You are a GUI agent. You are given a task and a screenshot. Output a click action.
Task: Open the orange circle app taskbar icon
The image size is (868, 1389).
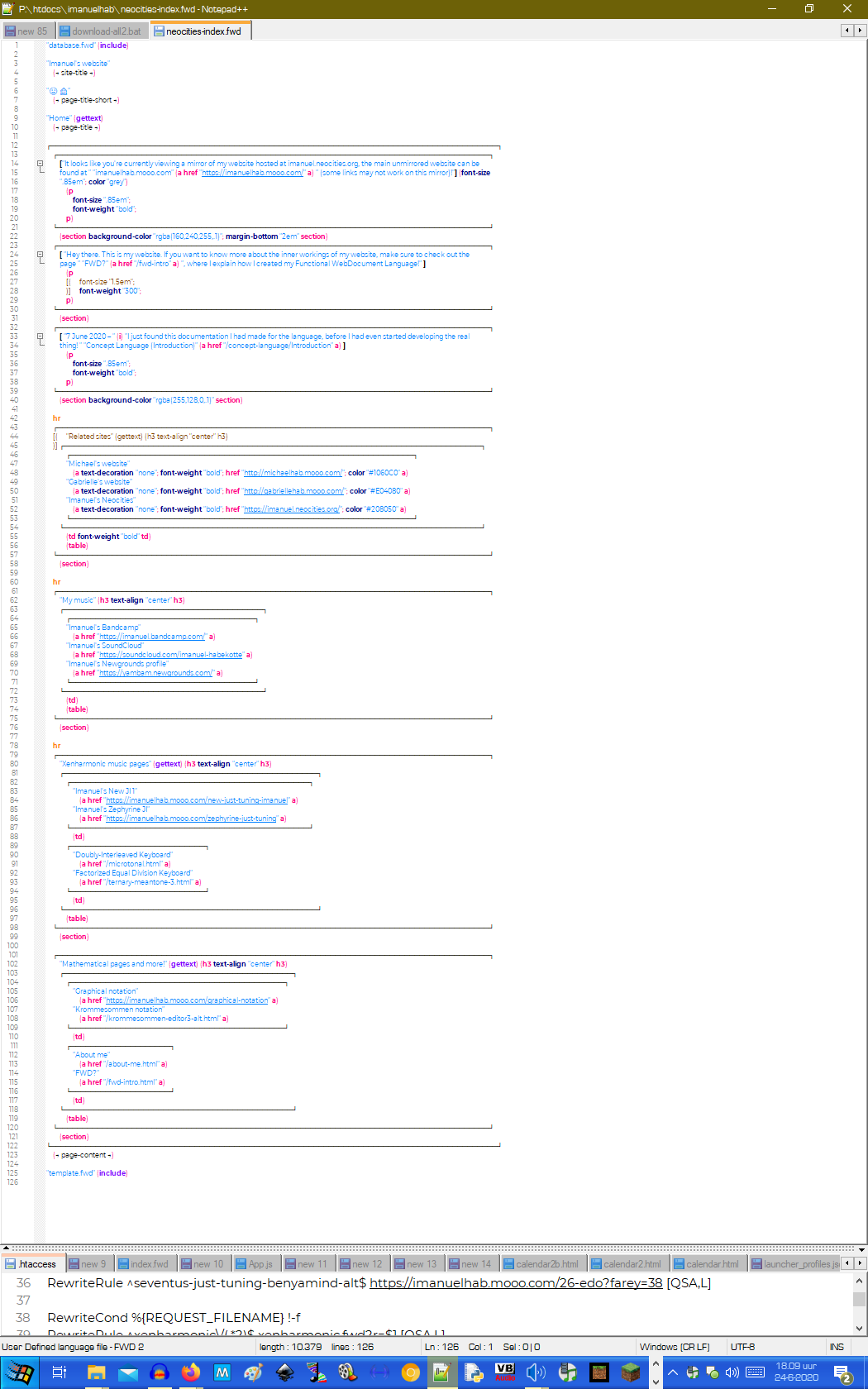coord(411,1372)
